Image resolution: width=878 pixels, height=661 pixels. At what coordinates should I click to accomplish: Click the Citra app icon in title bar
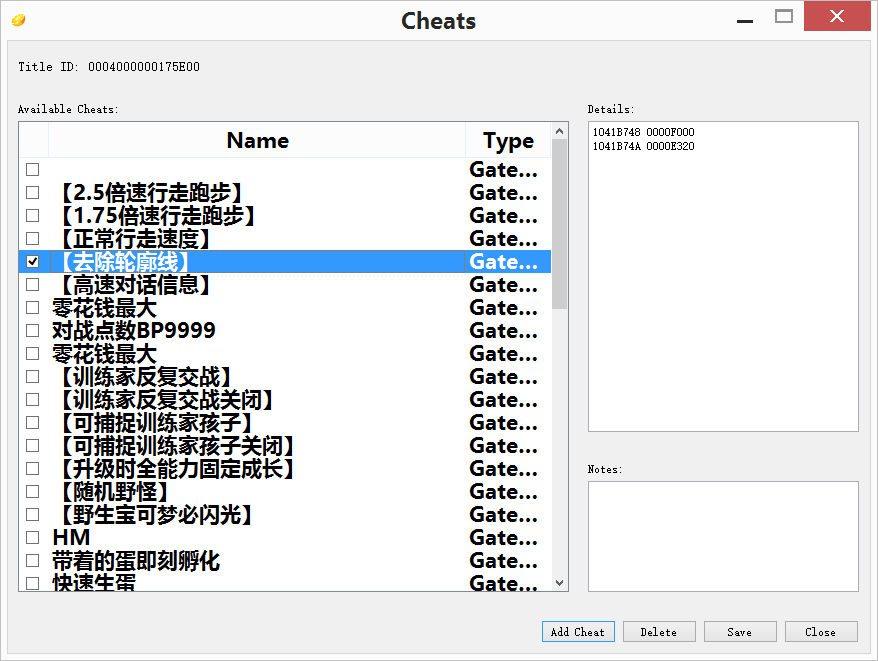(18, 21)
